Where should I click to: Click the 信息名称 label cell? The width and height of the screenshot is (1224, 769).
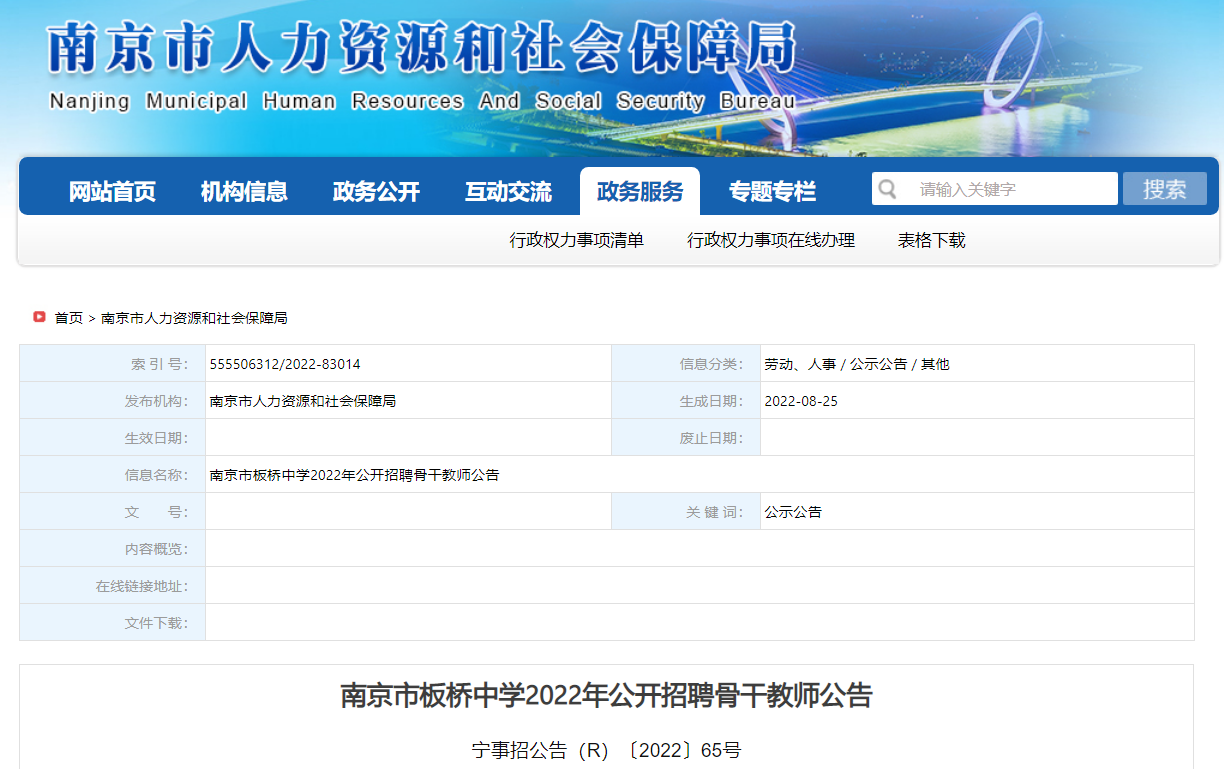[112, 475]
